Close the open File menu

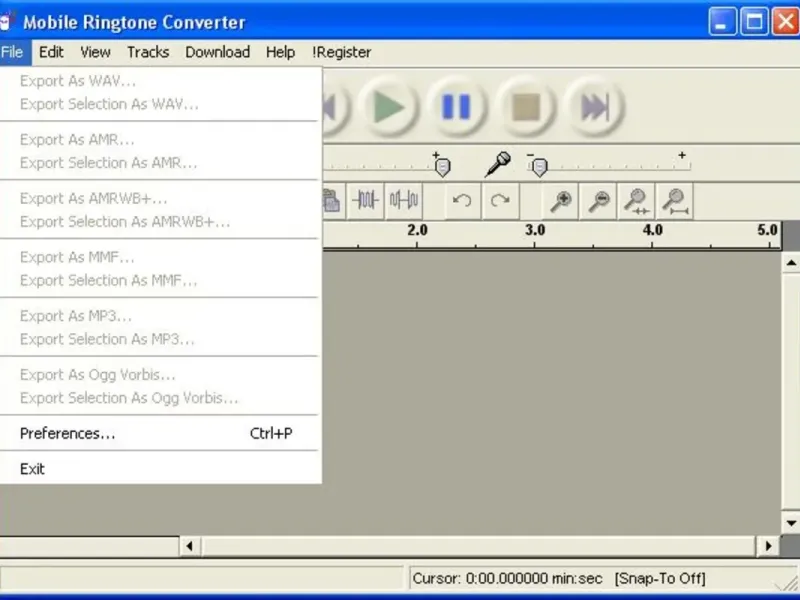(12, 52)
